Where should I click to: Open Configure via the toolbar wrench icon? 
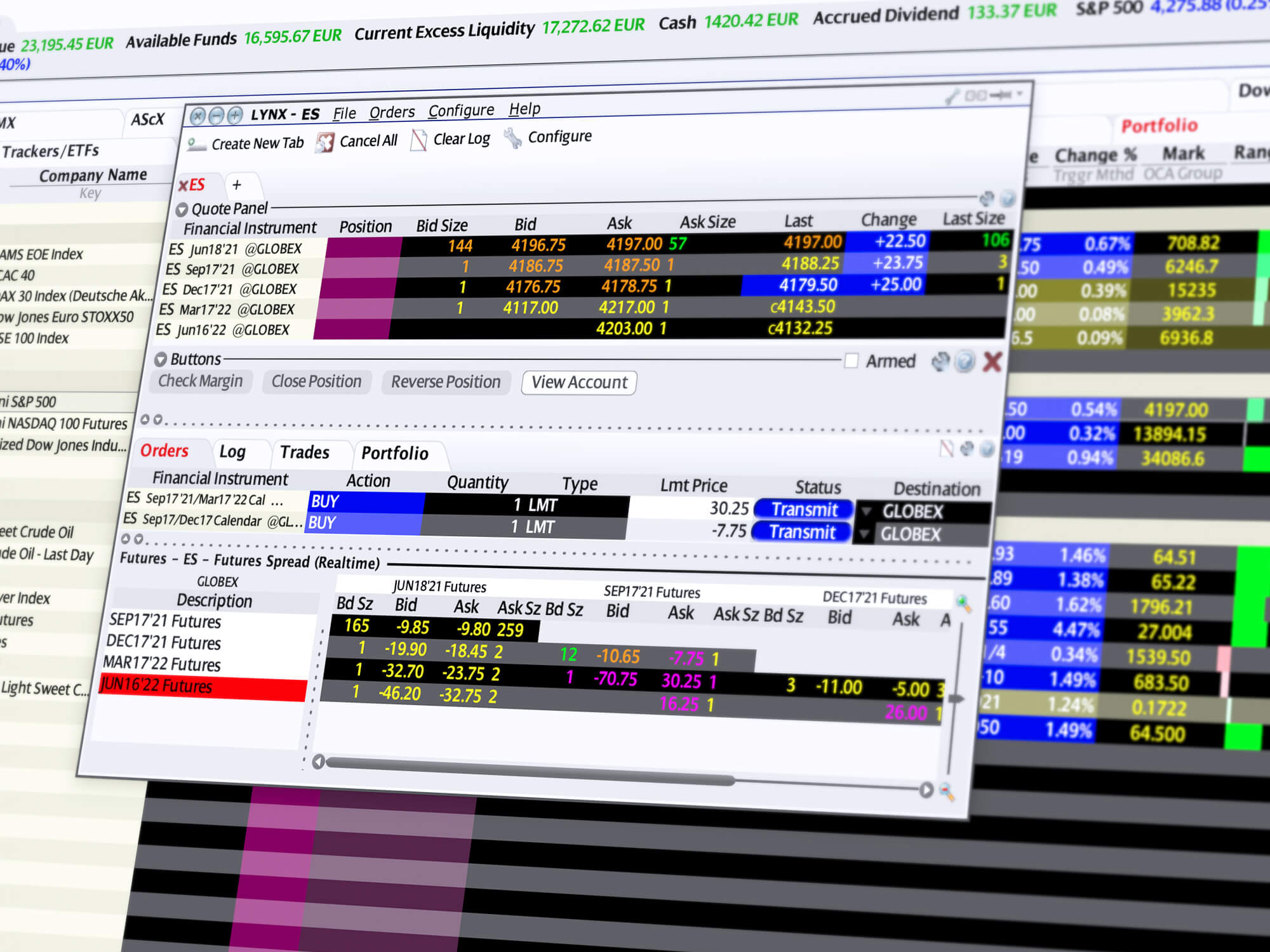(512, 138)
